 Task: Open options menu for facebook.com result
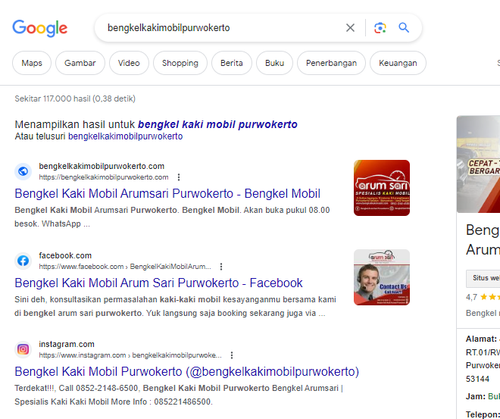click(221, 266)
